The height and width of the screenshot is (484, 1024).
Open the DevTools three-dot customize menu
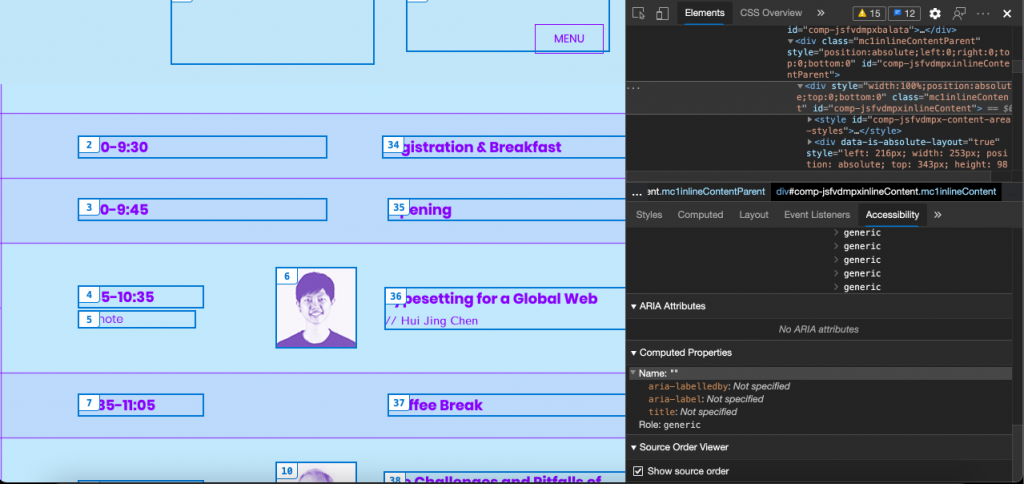pos(983,14)
